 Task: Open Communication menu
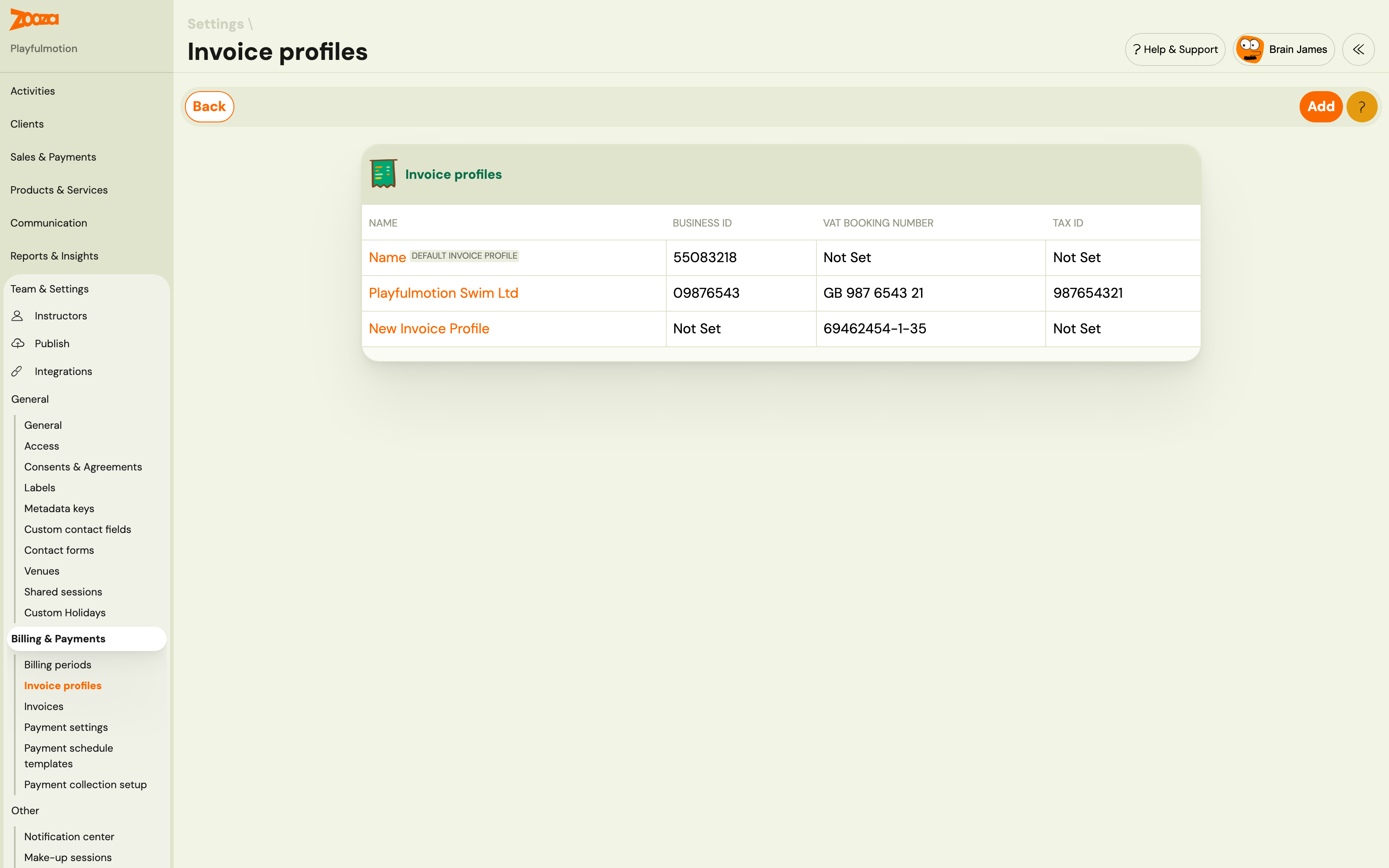(49, 223)
